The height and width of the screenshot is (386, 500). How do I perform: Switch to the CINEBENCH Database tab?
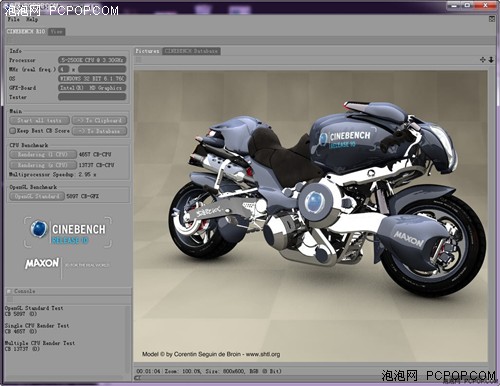pos(191,51)
